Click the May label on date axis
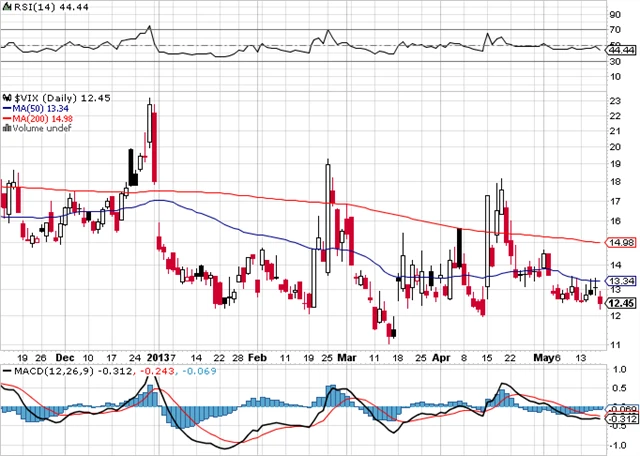The width and height of the screenshot is (640, 456). tap(544, 358)
